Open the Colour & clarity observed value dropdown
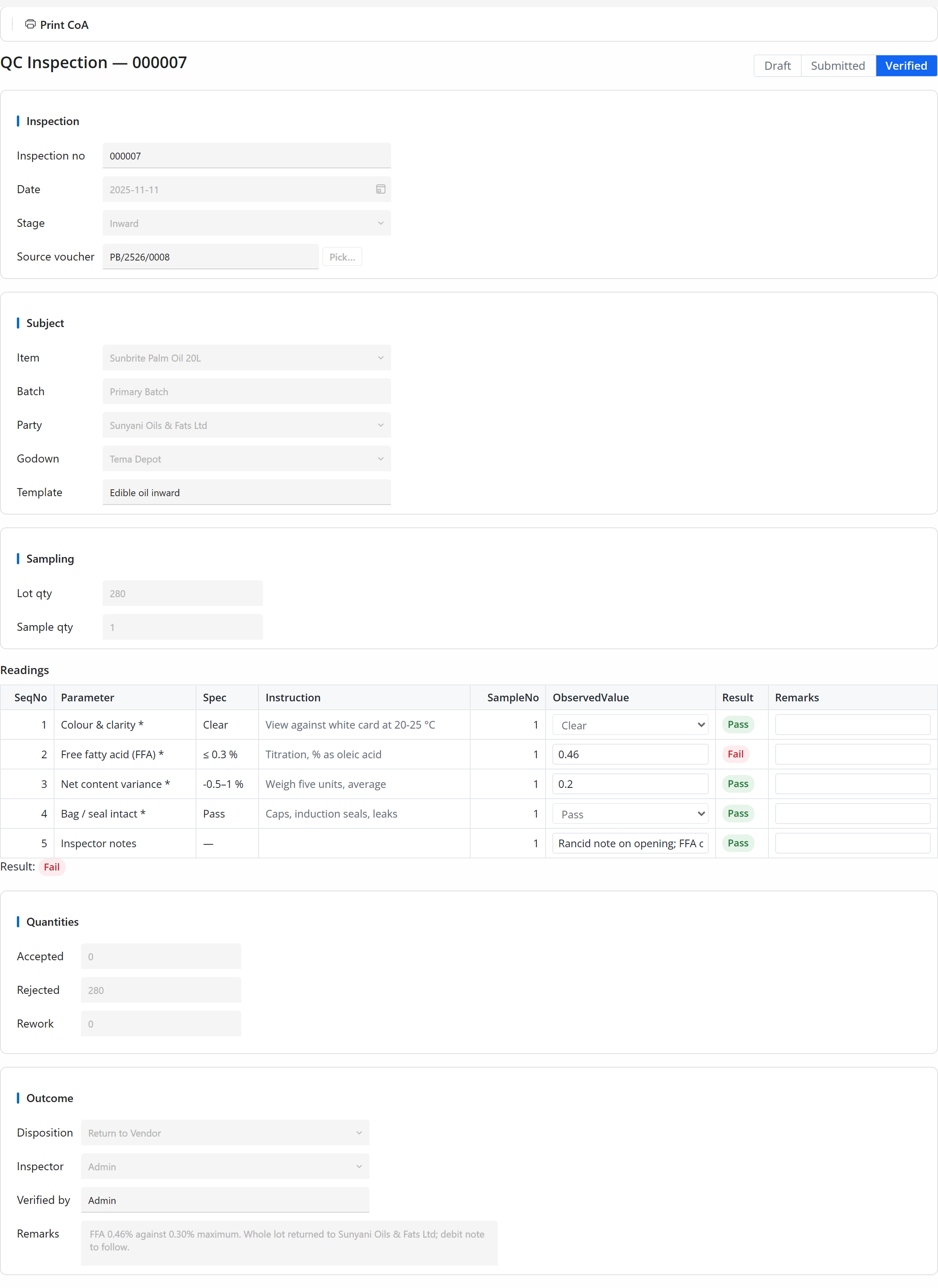Viewport: 938px width, 1288px height. click(x=630, y=725)
